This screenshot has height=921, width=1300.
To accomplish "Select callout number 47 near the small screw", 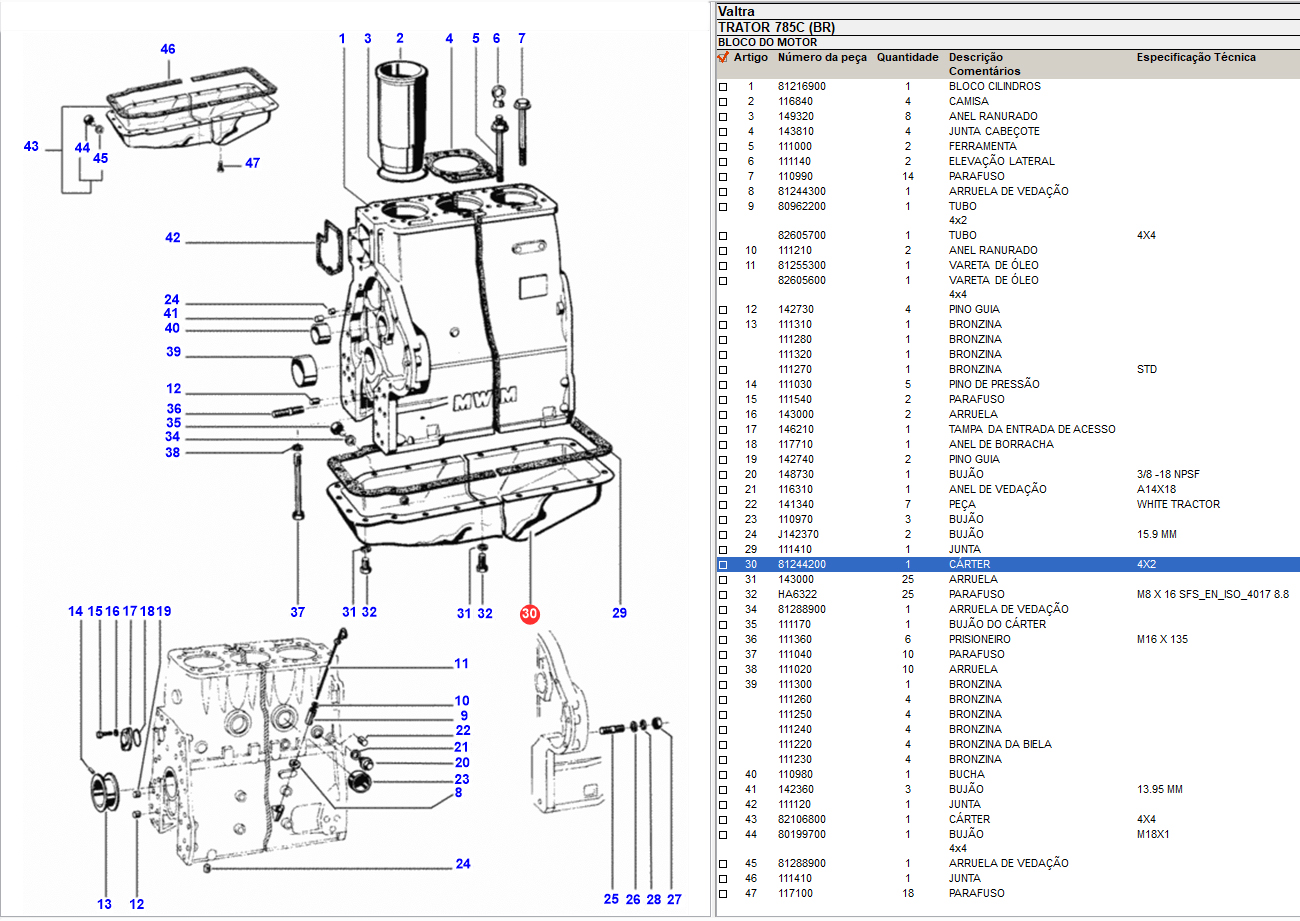I will tap(252, 163).
